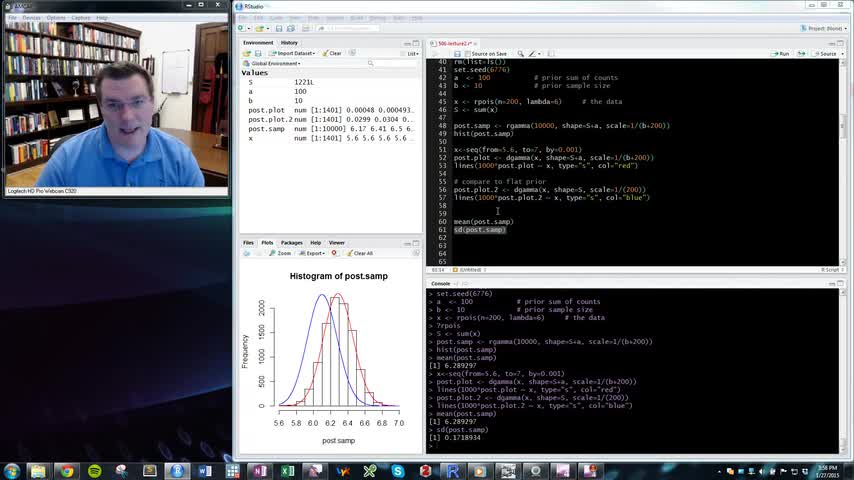Click the Windows Start button

click(12, 471)
